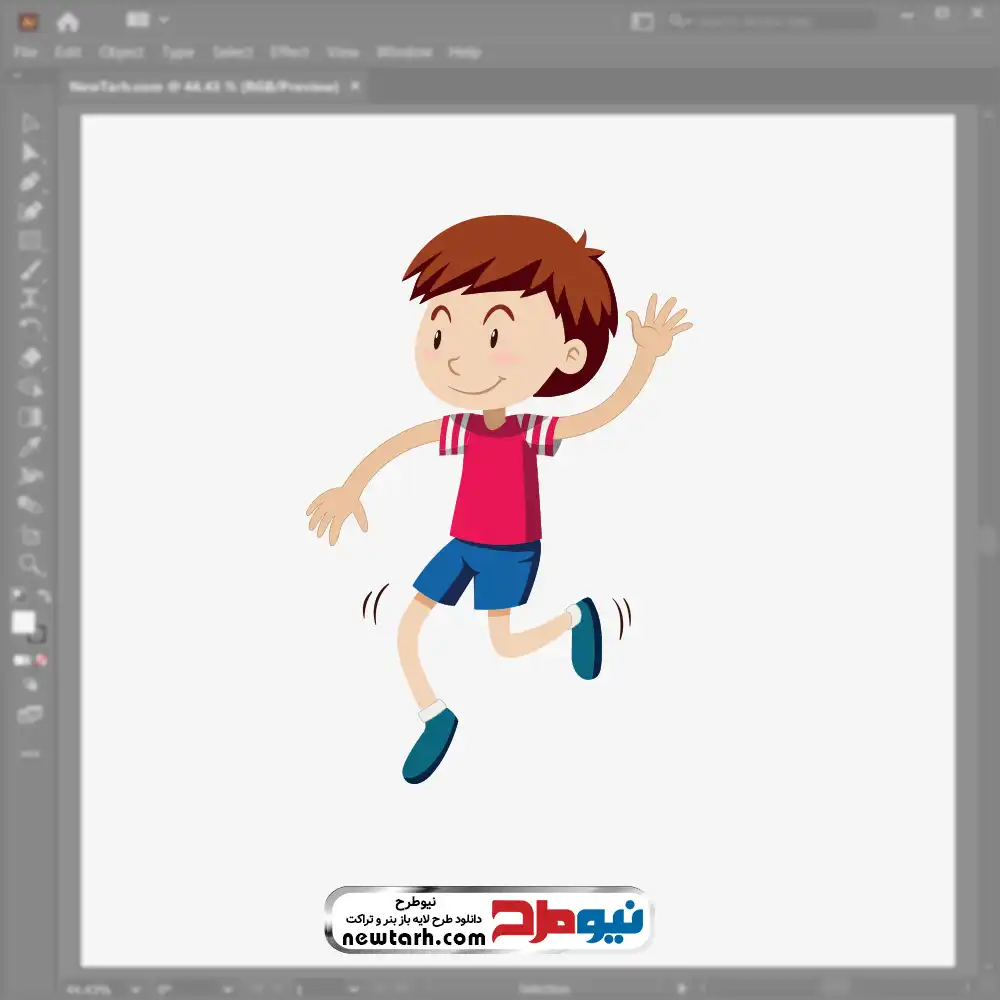Image resolution: width=1000 pixels, height=1000 pixels.
Task: Click the search field in top bar
Action: coord(770,21)
